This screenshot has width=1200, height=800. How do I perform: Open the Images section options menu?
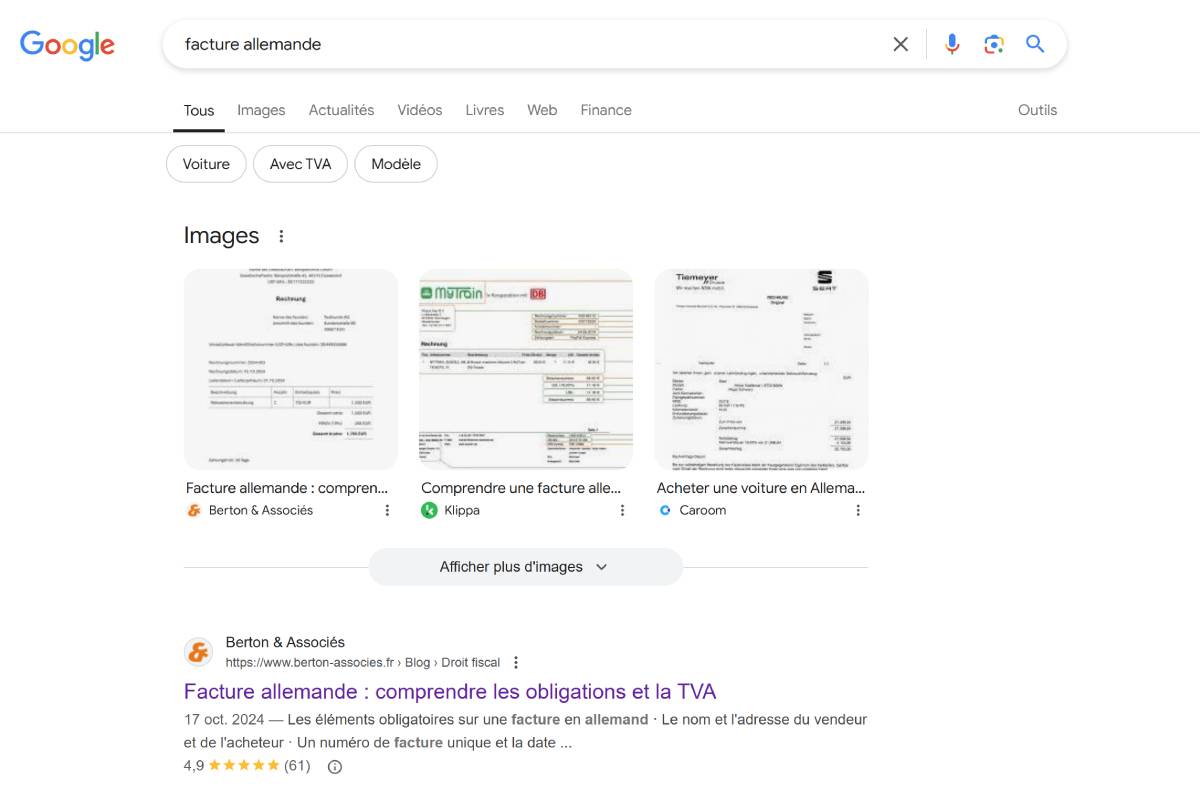(x=281, y=236)
